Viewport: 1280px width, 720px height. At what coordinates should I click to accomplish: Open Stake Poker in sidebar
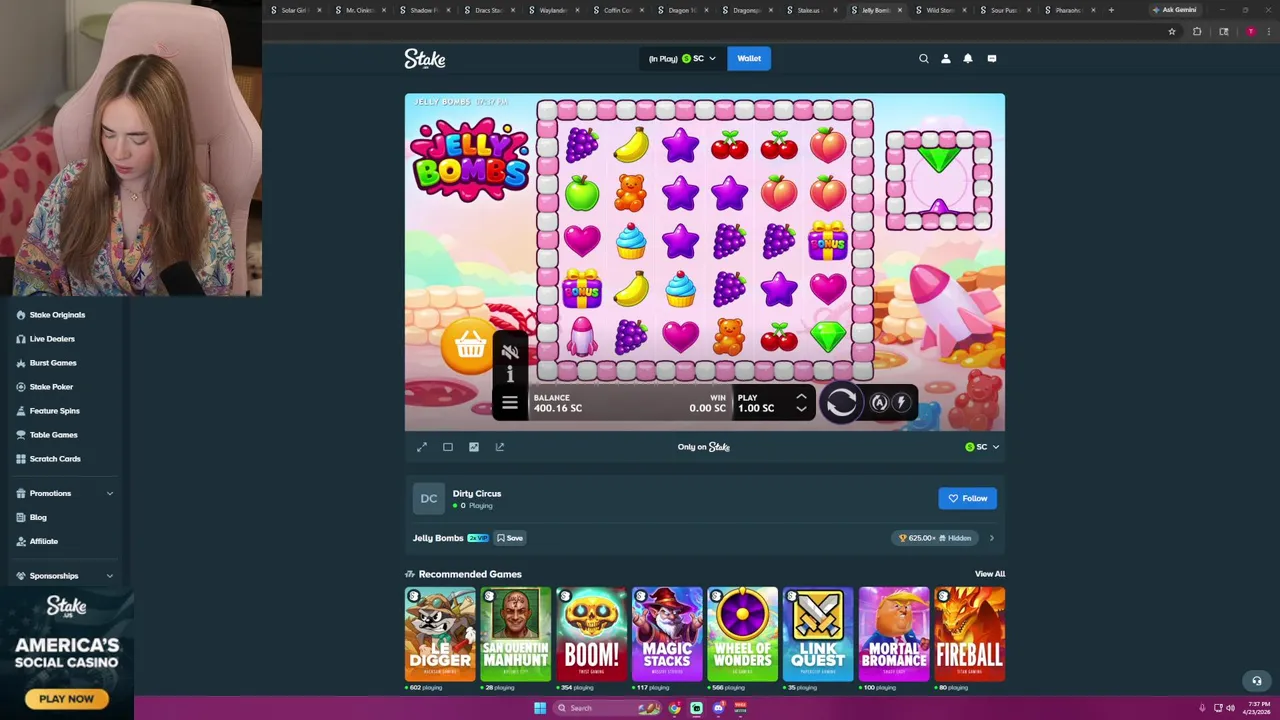[51, 387]
